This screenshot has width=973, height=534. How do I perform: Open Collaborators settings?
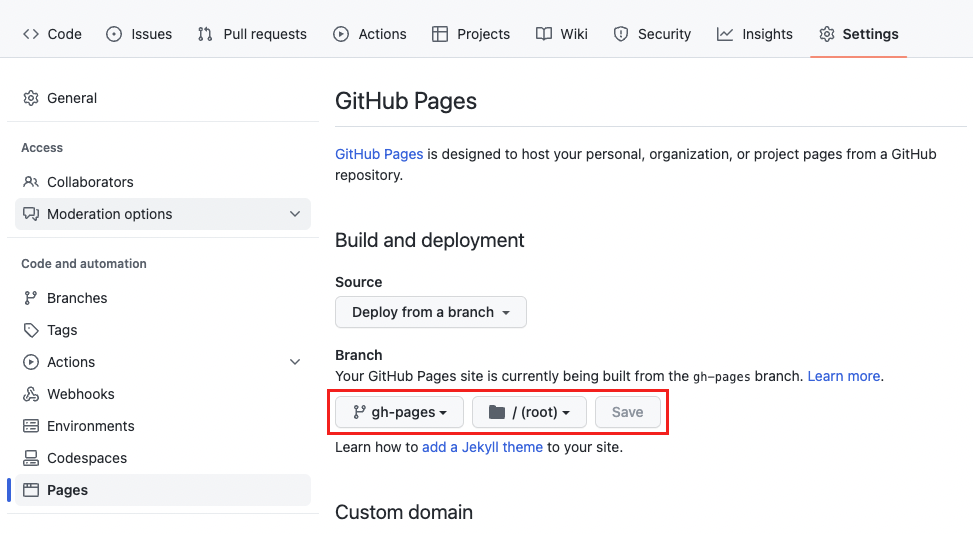tap(163, 182)
